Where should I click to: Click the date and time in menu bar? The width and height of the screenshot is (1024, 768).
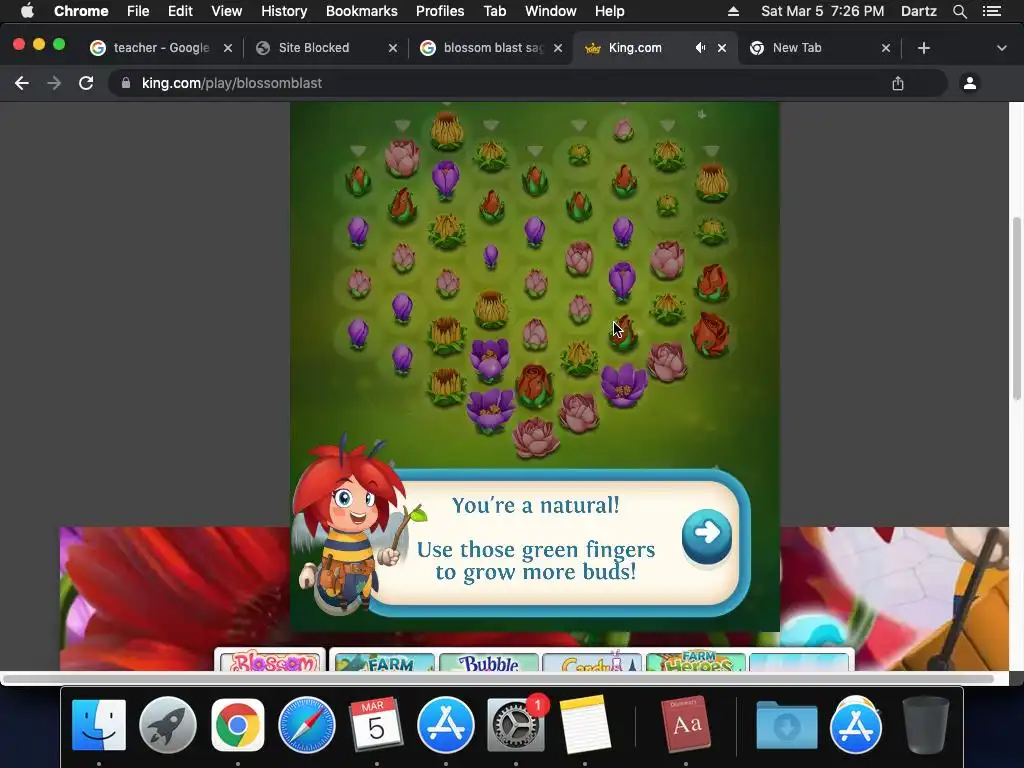coord(822,11)
